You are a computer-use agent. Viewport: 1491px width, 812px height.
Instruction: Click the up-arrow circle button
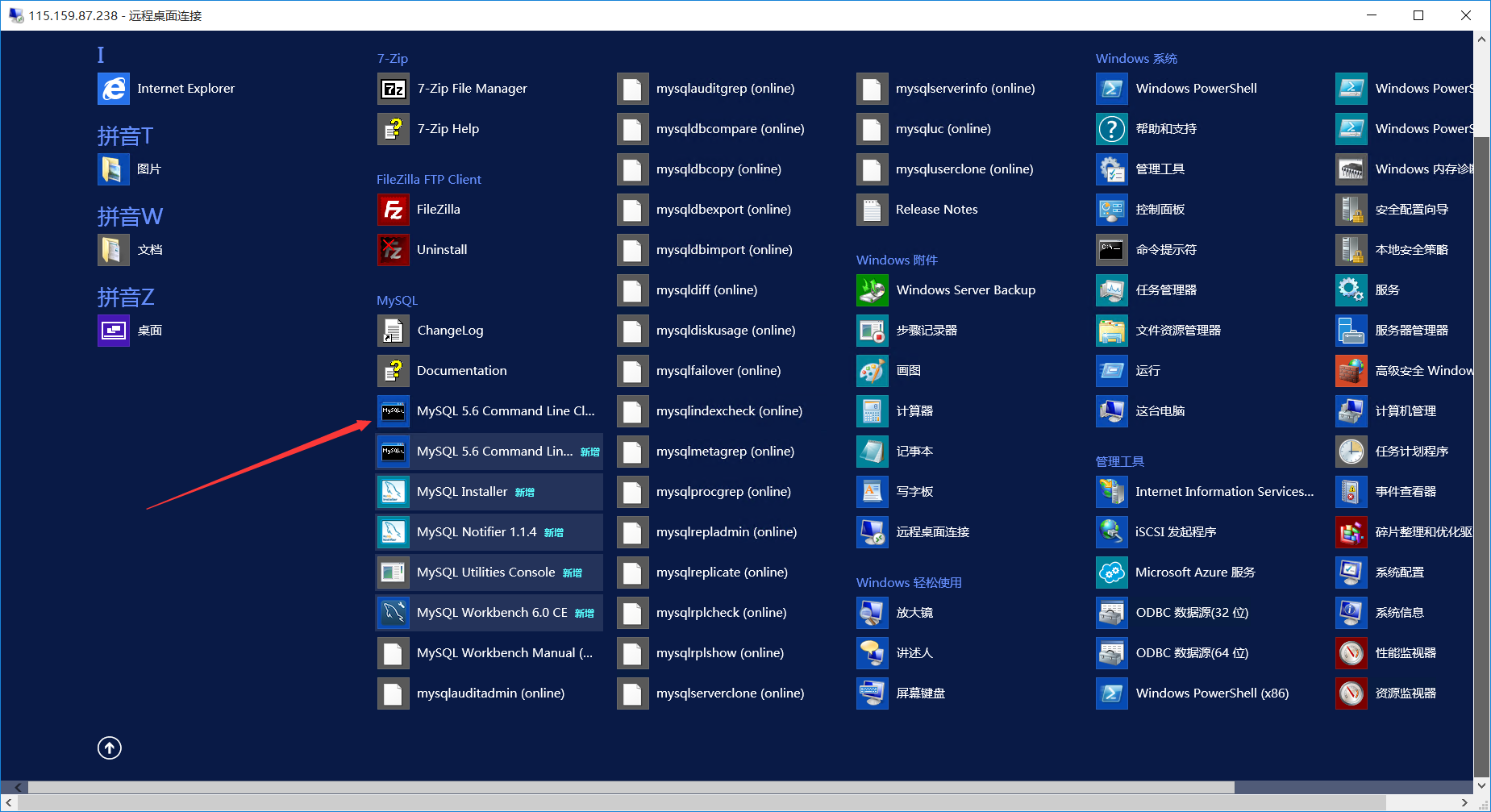pyautogui.click(x=110, y=748)
